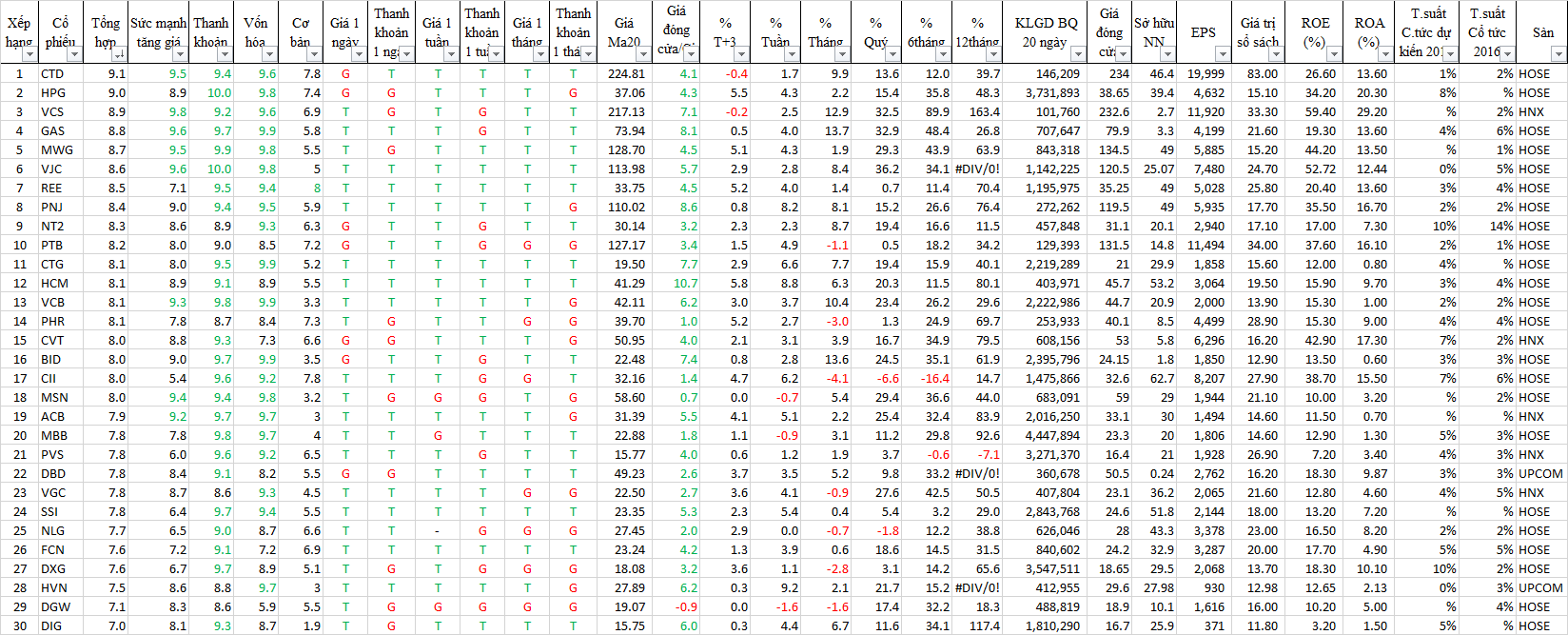The width and height of the screenshot is (1568, 635).
Task: Click the DIG ticker cell
Action: pyautogui.click(x=62, y=625)
